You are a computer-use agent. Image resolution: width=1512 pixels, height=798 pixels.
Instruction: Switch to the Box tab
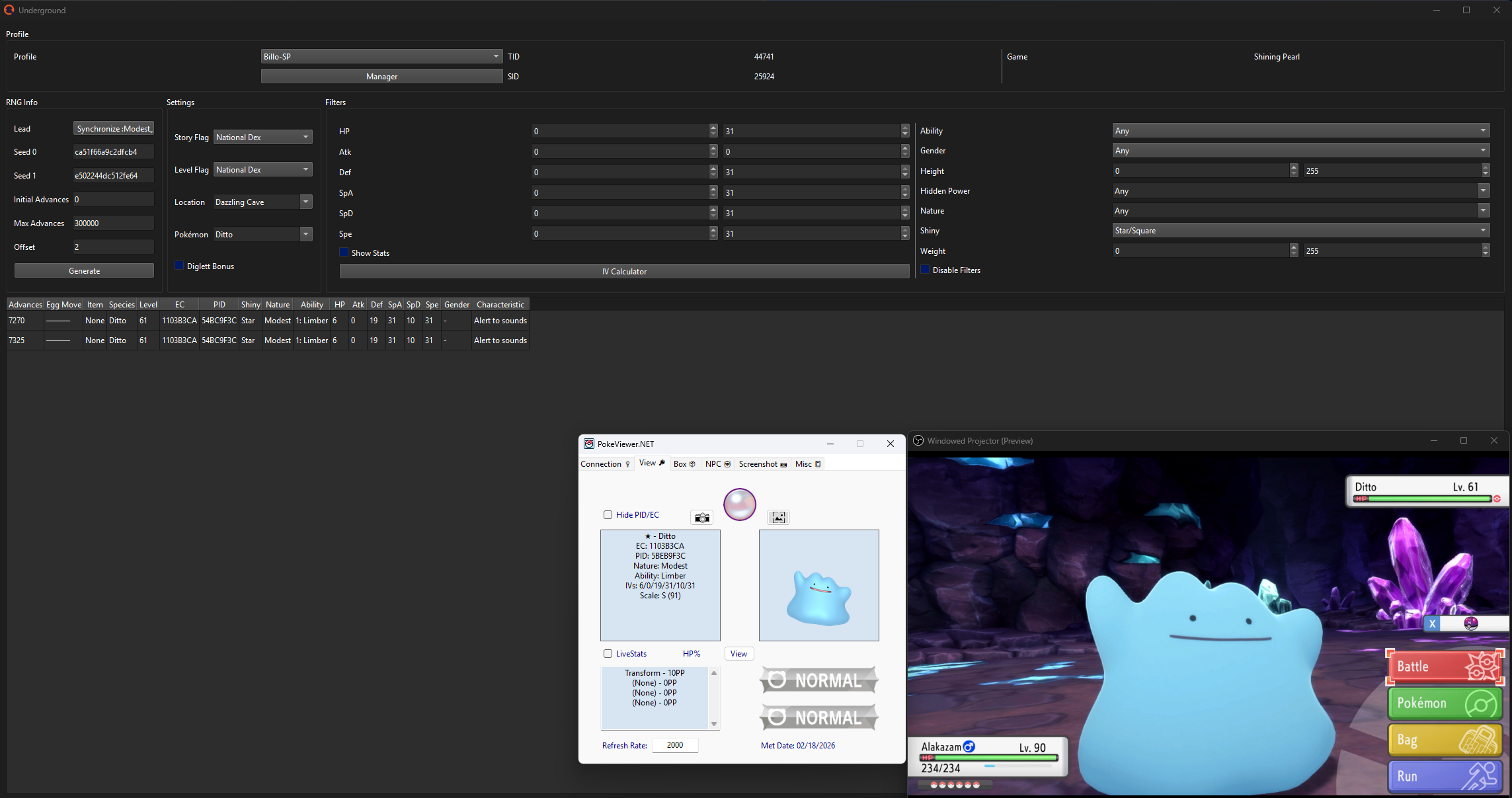(x=684, y=464)
